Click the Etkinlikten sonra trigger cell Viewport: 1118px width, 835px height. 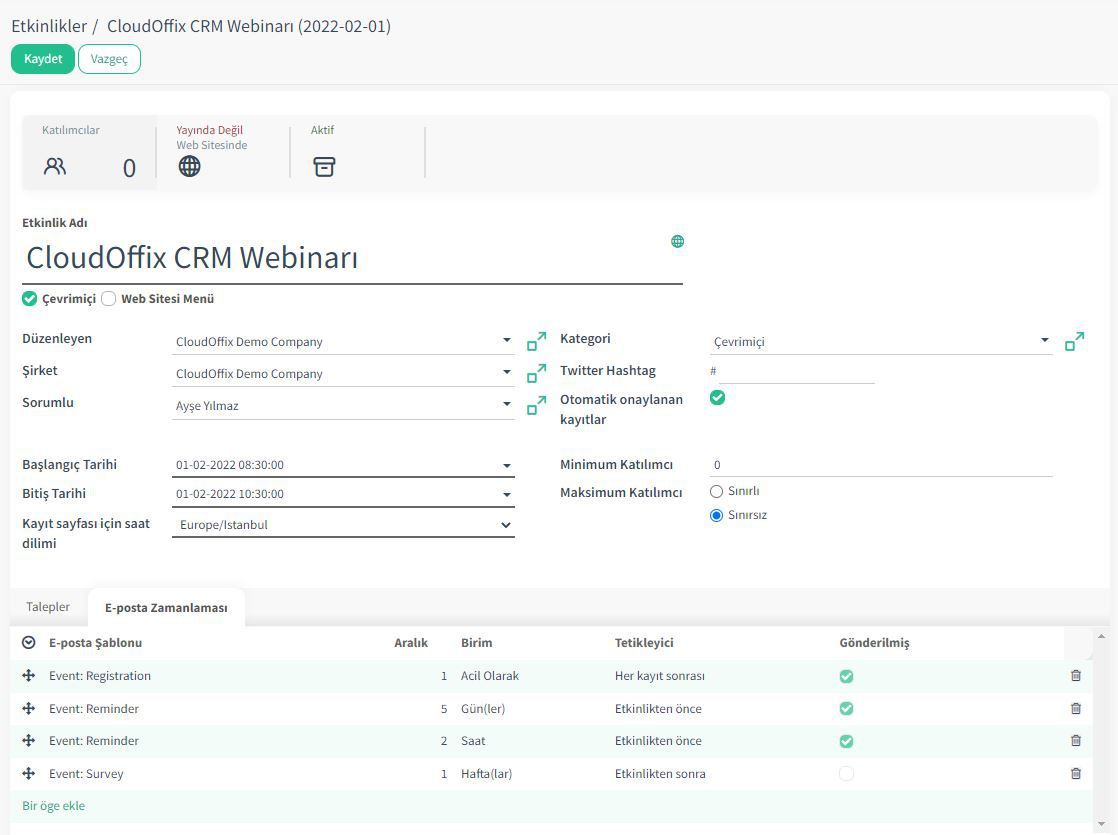(x=660, y=773)
